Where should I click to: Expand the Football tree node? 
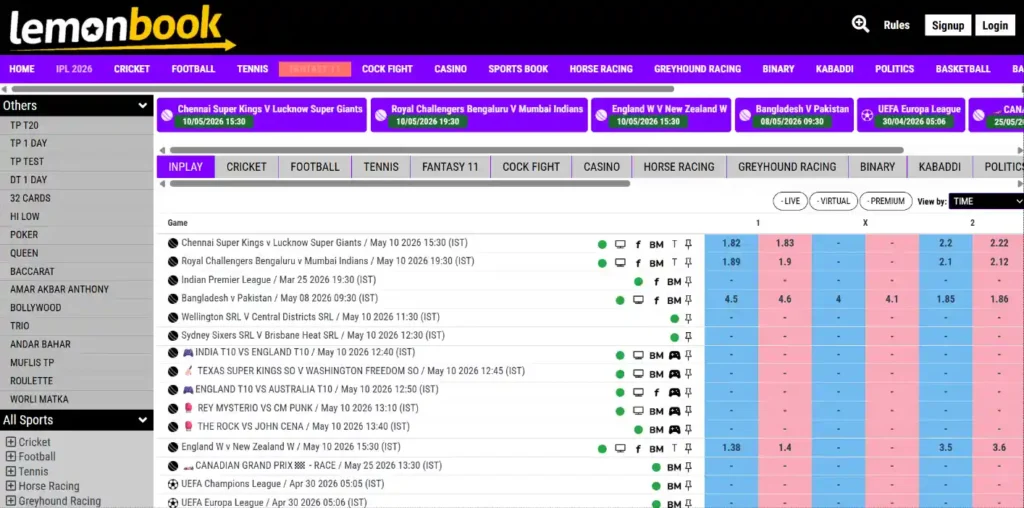(10, 457)
